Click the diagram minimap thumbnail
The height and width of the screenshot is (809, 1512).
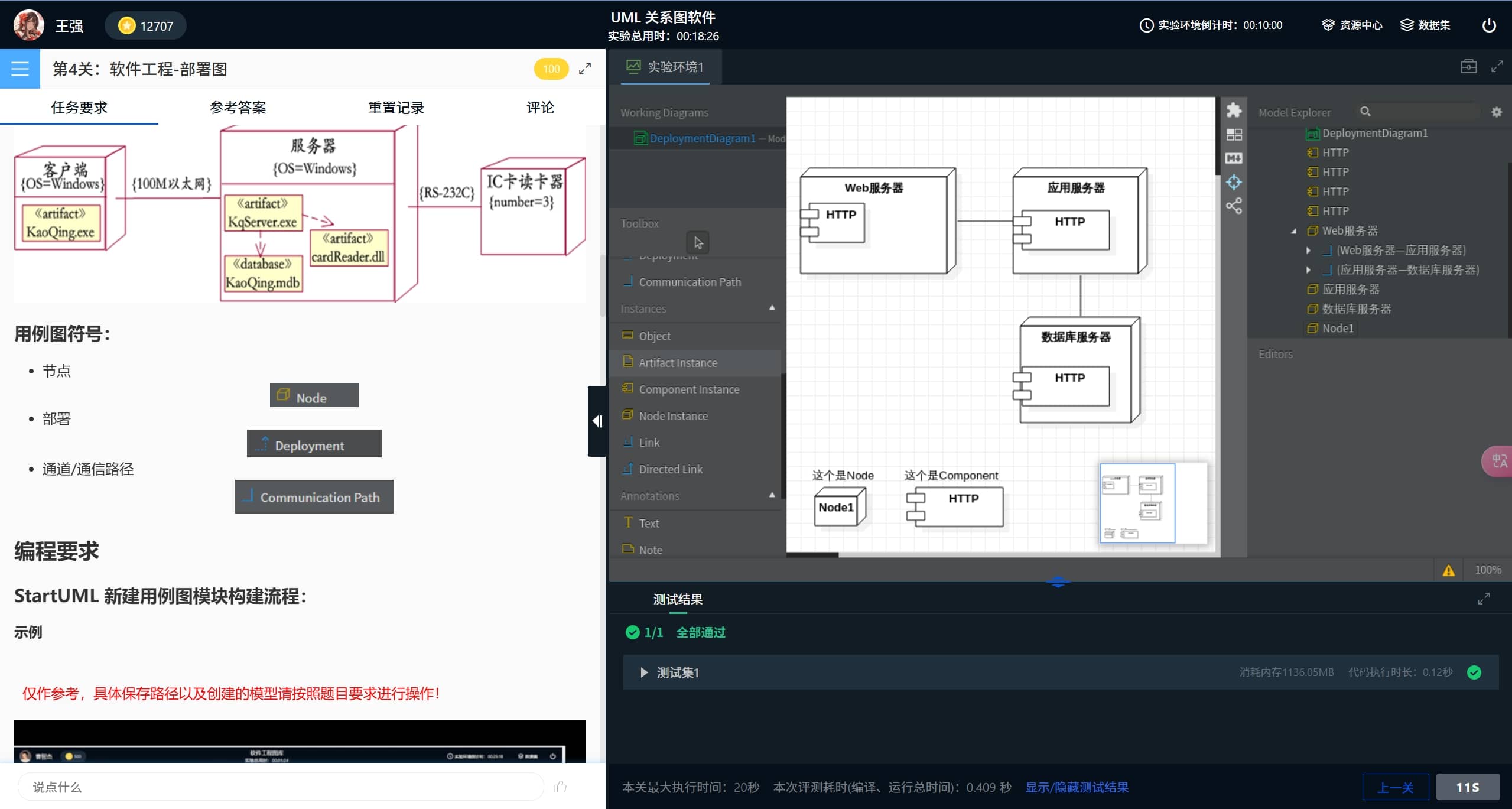point(1152,503)
